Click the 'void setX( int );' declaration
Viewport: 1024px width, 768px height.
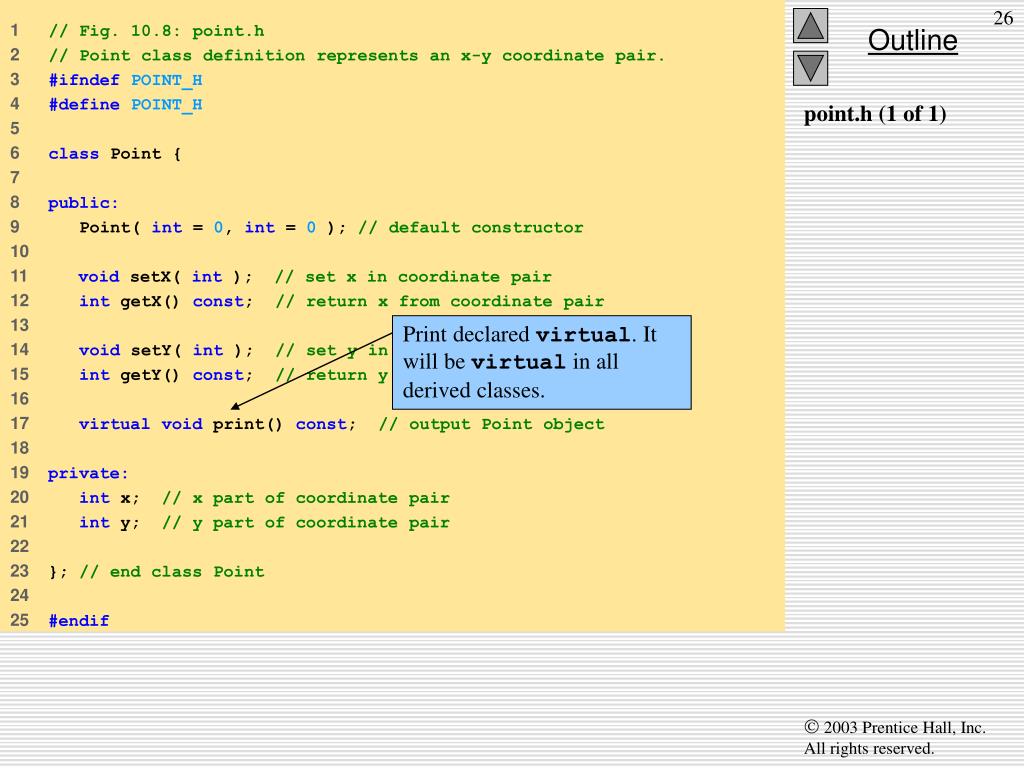[x=165, y=277]
